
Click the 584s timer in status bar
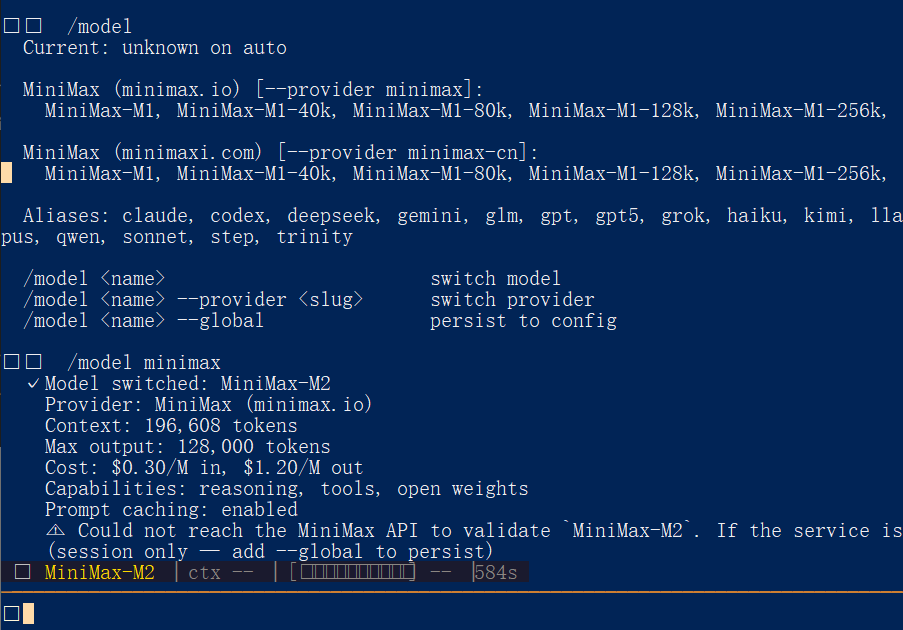pyautogui.click(x=496, y=573)
